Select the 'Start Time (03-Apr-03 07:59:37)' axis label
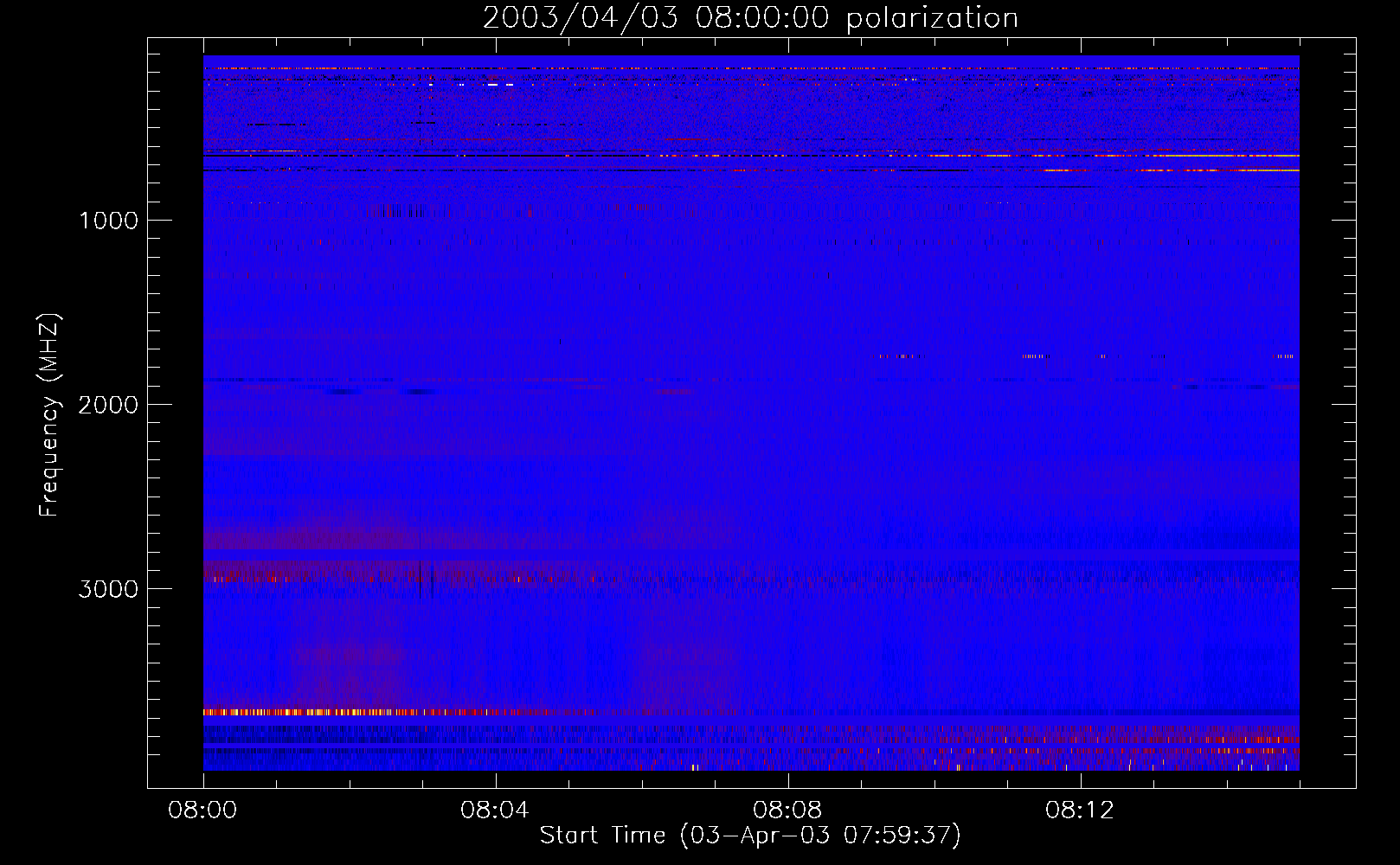 (x=750, y=836)
